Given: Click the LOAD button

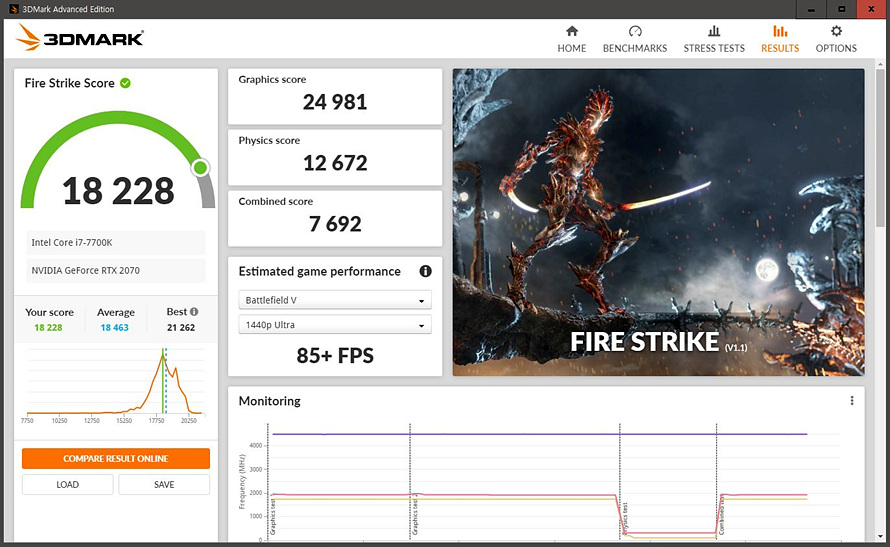Looking at the screenshot, I should point(68,485).
